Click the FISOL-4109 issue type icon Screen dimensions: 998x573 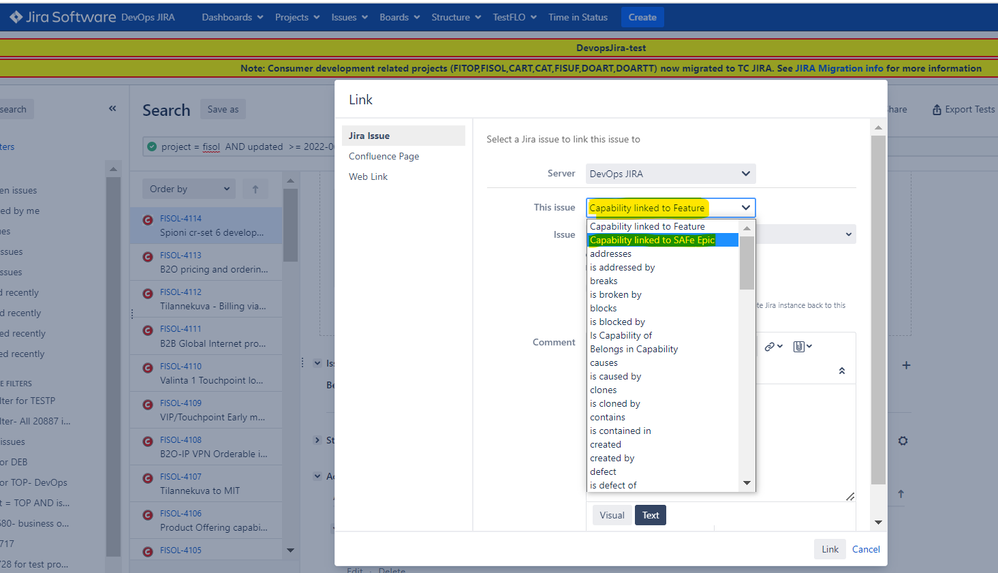[x=148, y=404]
